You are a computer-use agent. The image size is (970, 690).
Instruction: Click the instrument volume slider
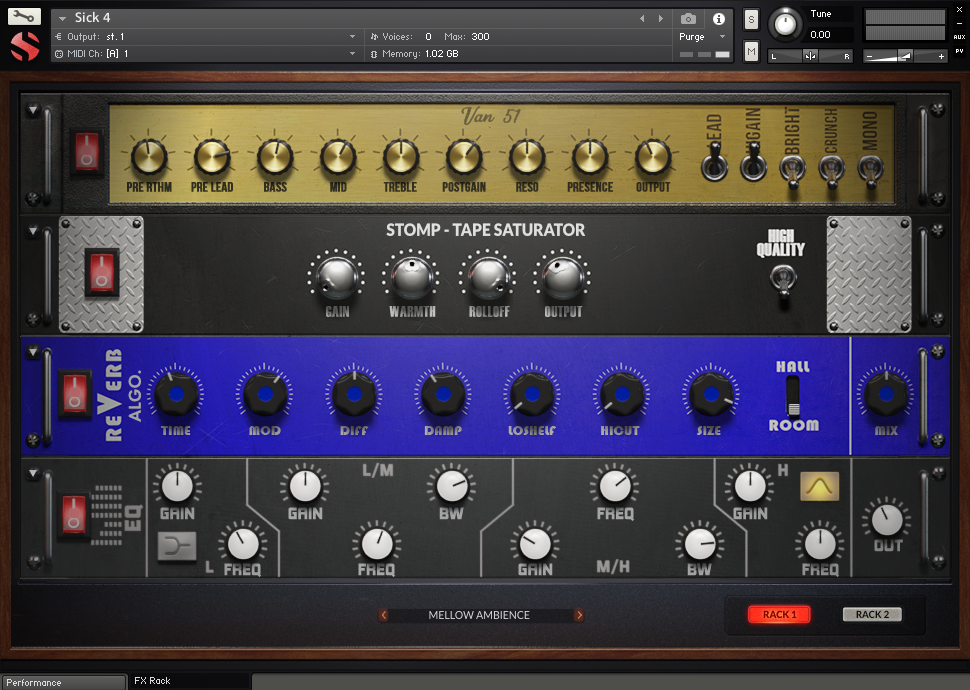point(905,56)
